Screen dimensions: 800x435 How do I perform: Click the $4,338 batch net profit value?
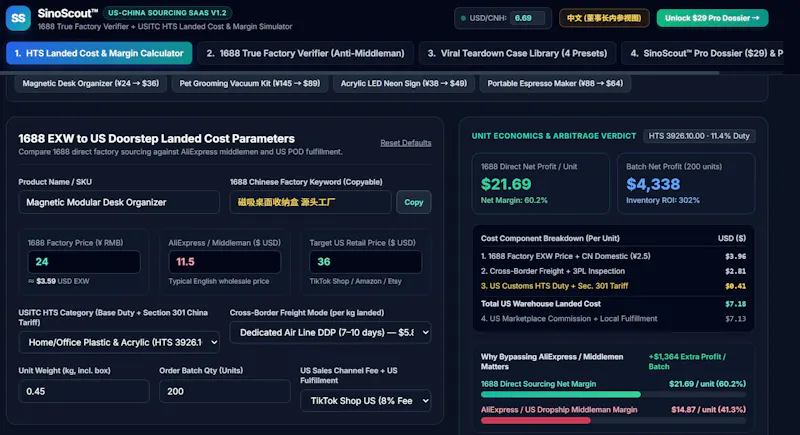coord(653,184)
